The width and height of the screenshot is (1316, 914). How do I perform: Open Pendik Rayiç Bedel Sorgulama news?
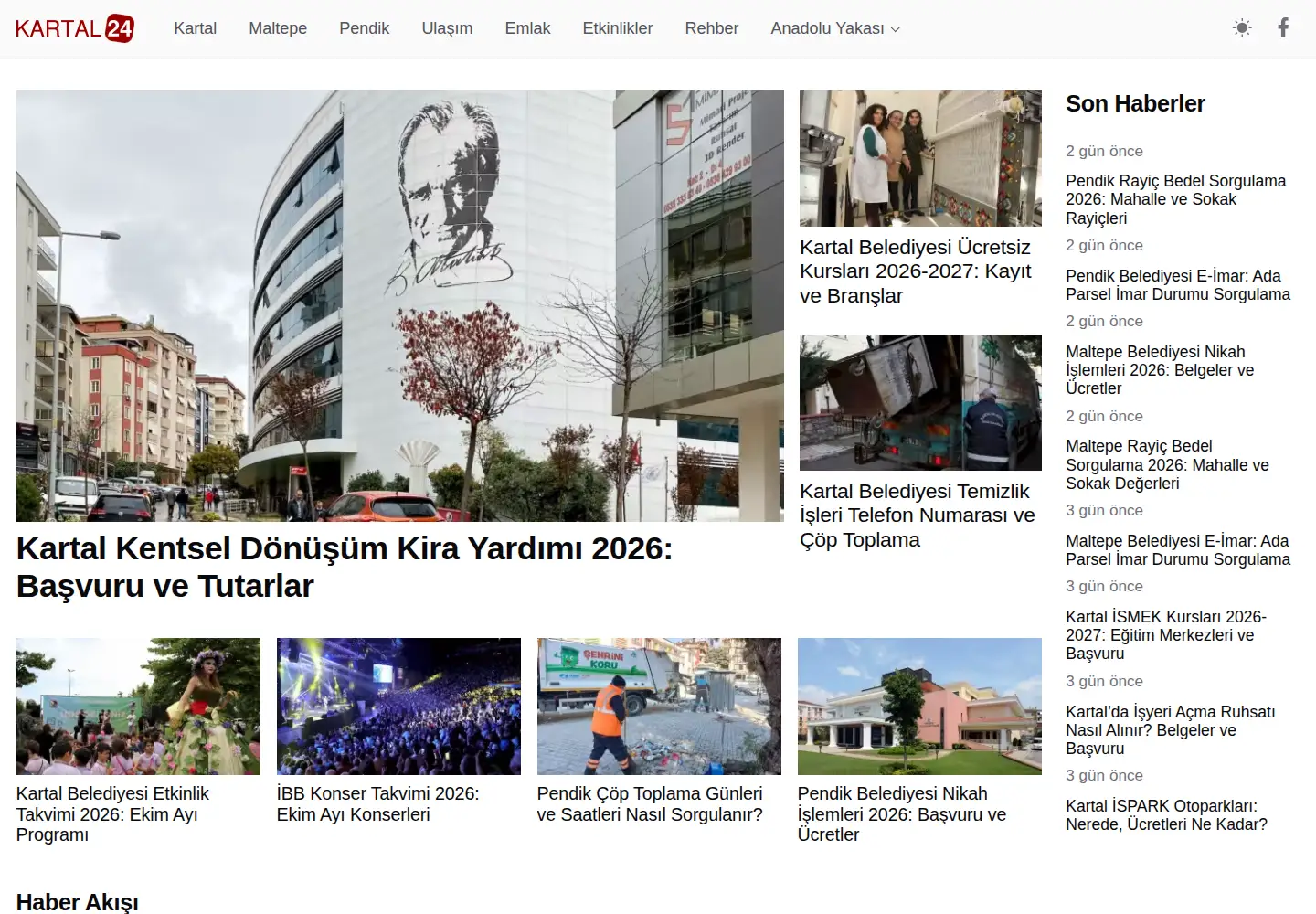point(1176,199)
